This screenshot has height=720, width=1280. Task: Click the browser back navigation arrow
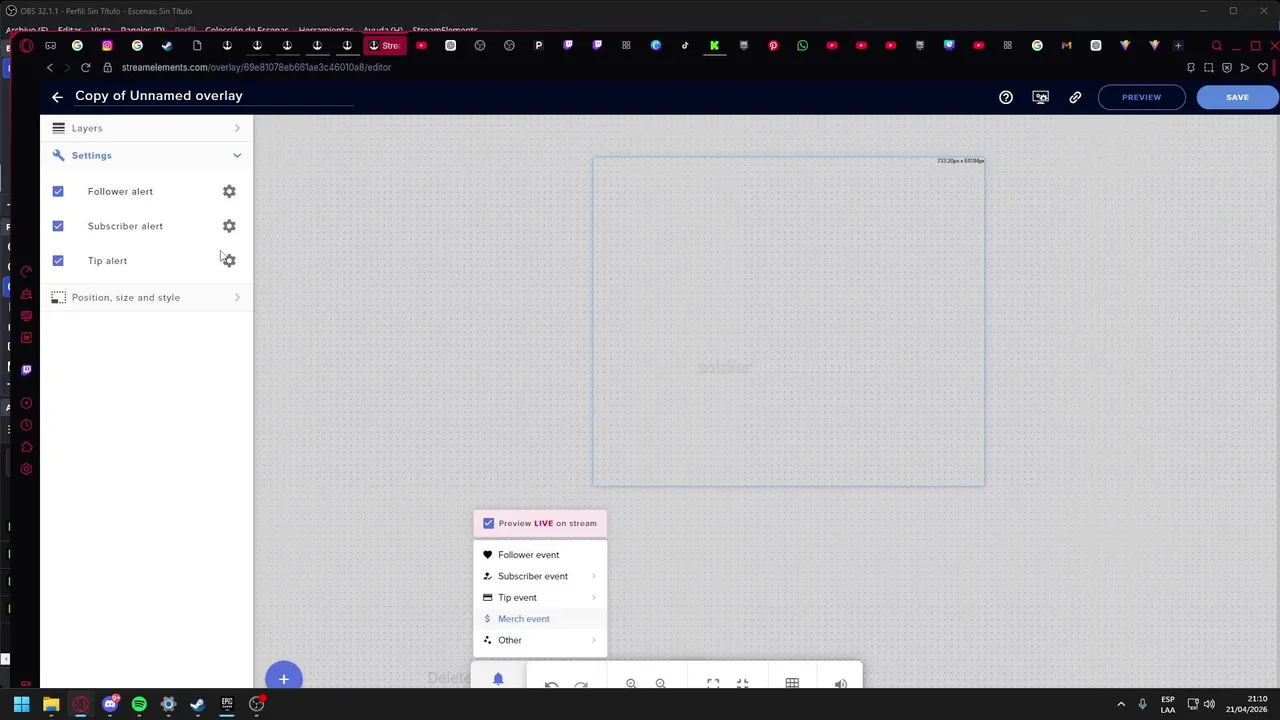(49, 67)
